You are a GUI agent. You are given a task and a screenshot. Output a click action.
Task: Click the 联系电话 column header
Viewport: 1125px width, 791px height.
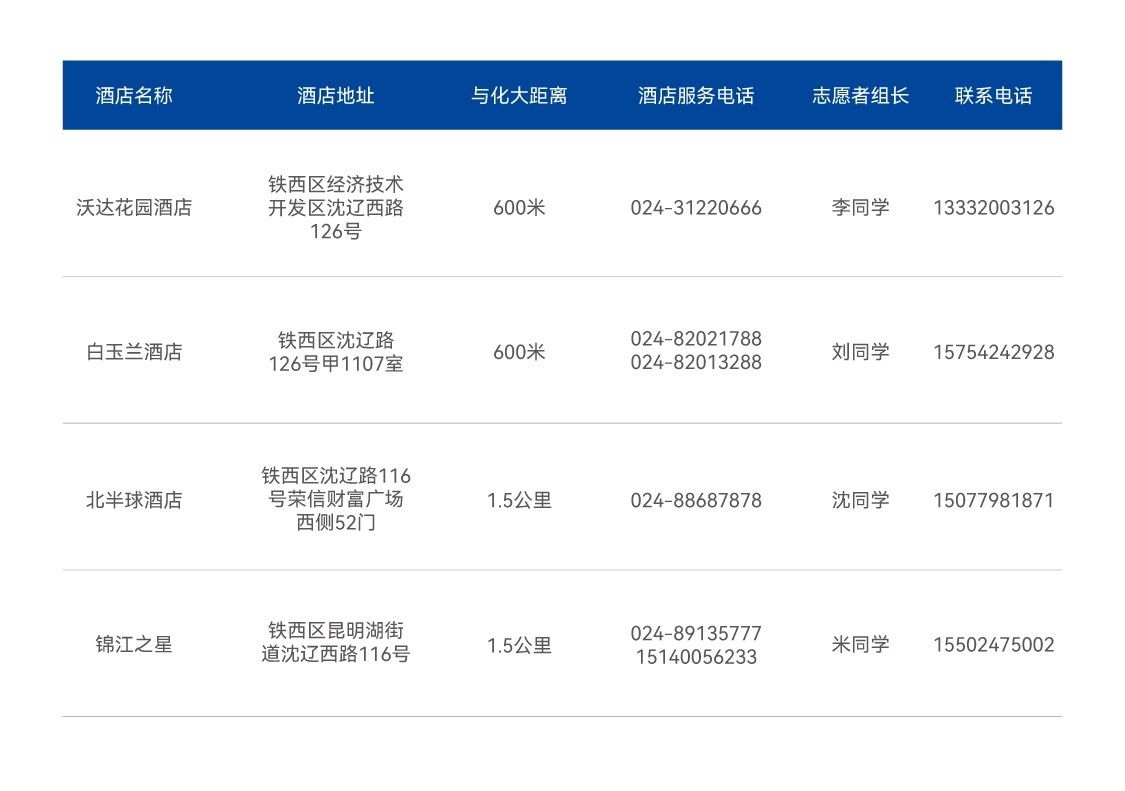point(993,96)
